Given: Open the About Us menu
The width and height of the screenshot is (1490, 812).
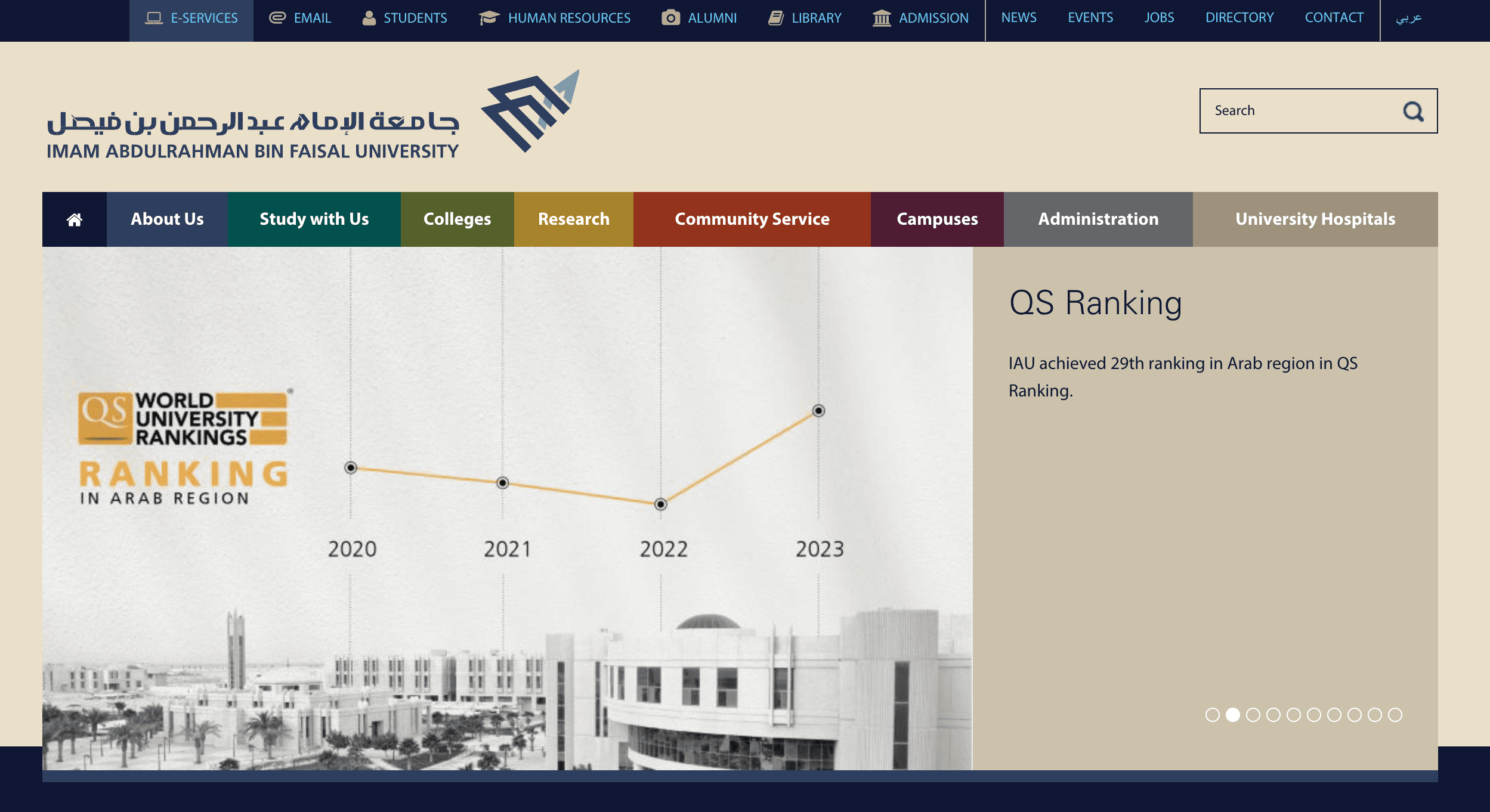Looking at the screenshot, I should tap(167, 219).
